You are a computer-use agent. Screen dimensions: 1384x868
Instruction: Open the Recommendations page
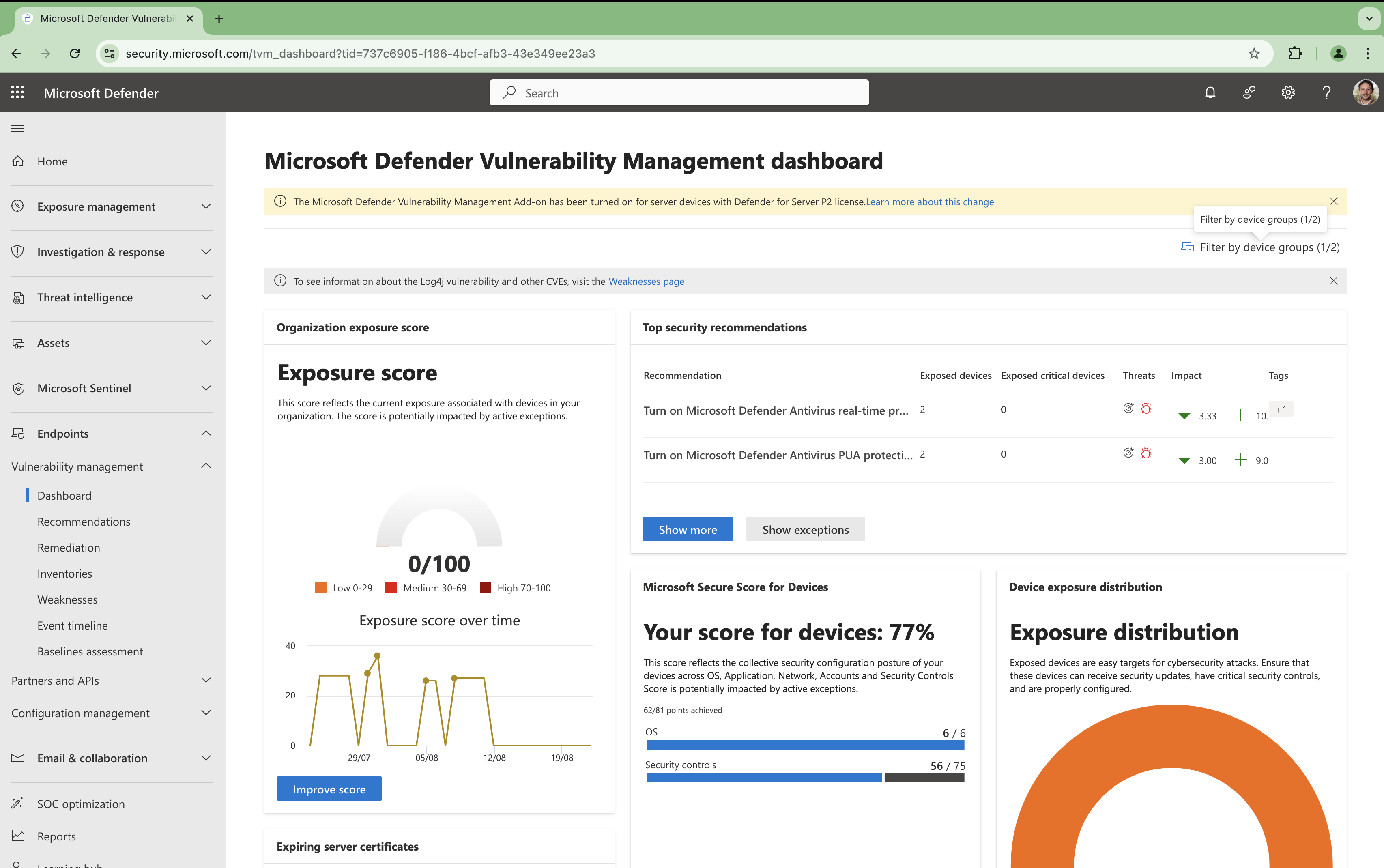click(84, 521)
